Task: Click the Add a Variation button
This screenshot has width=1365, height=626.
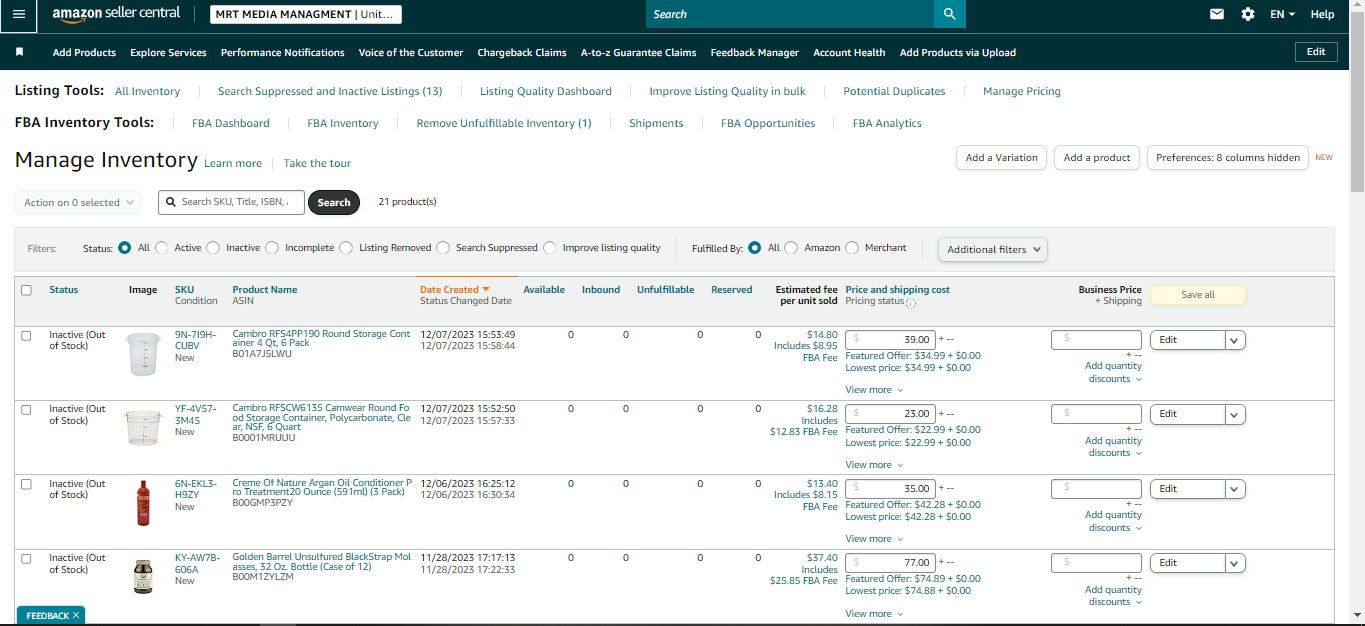Action: coord(1001,158)
